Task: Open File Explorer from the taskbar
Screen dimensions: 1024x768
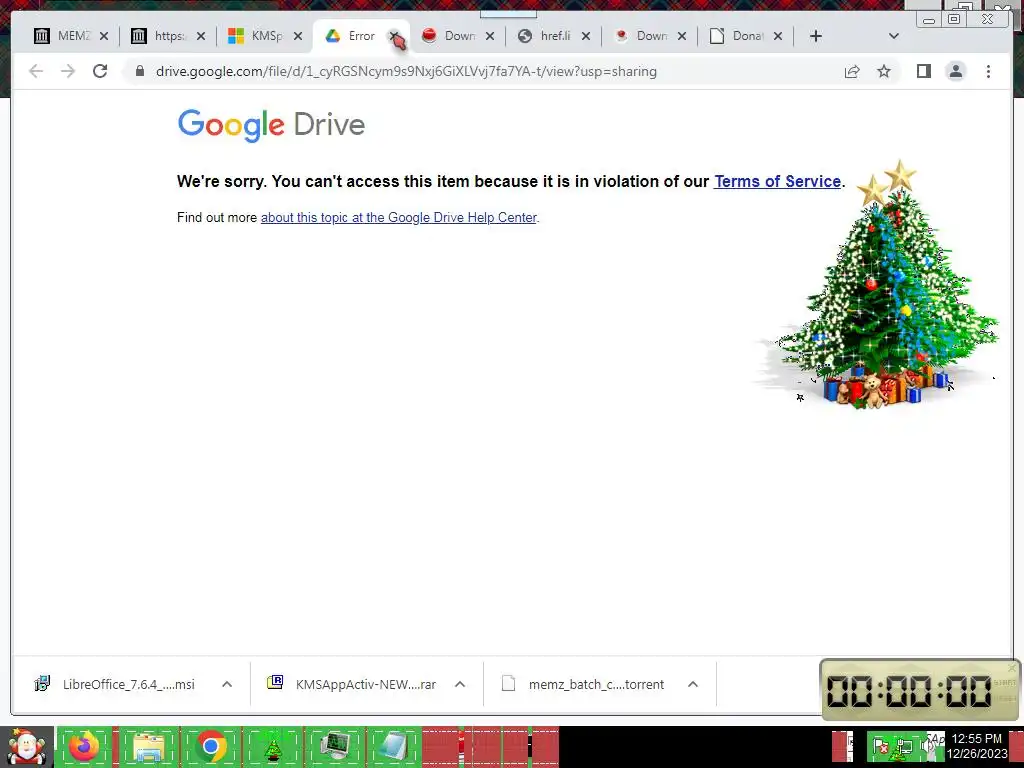Action: click(149, 747)
